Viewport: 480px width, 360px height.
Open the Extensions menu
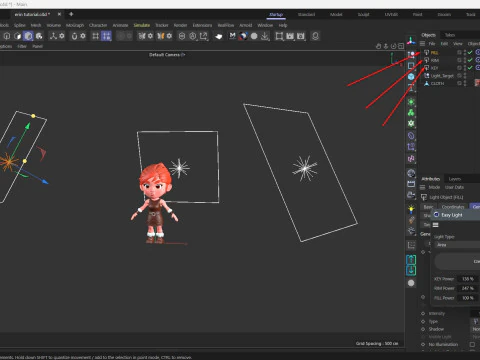[x=202, y=25]
